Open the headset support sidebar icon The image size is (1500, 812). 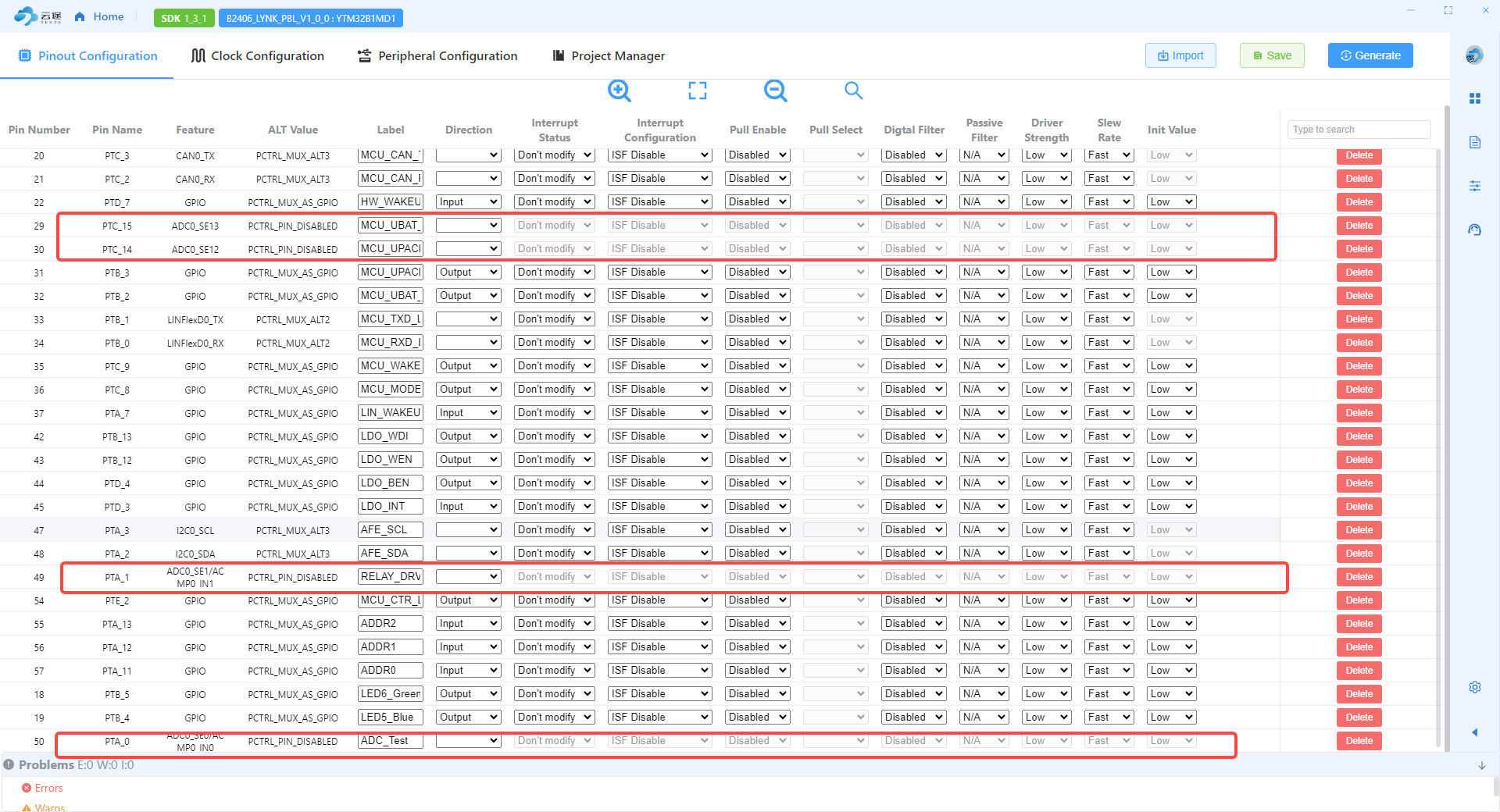(x=1474, y=230)
